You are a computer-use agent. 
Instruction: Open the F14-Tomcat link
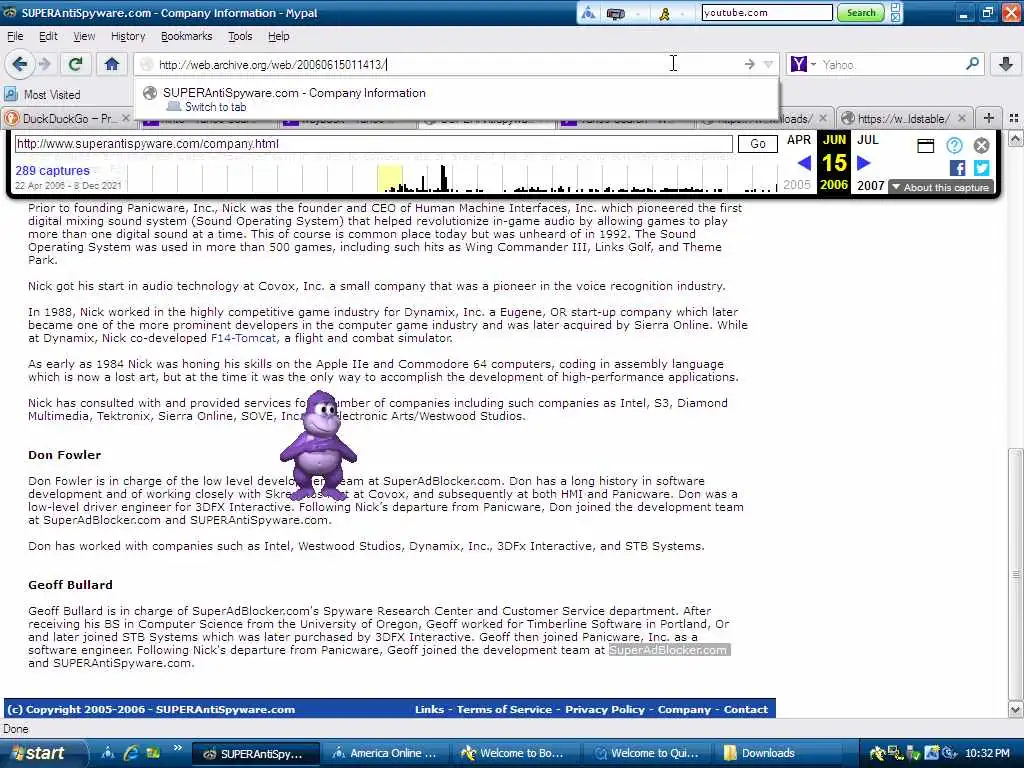245,338
